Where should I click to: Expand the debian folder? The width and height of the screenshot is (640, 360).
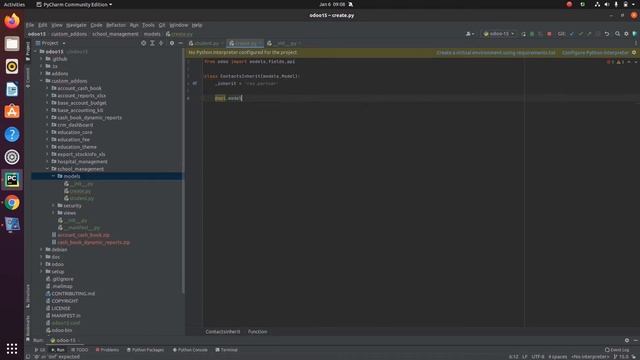pyautogui.click(x=42, y=250)
